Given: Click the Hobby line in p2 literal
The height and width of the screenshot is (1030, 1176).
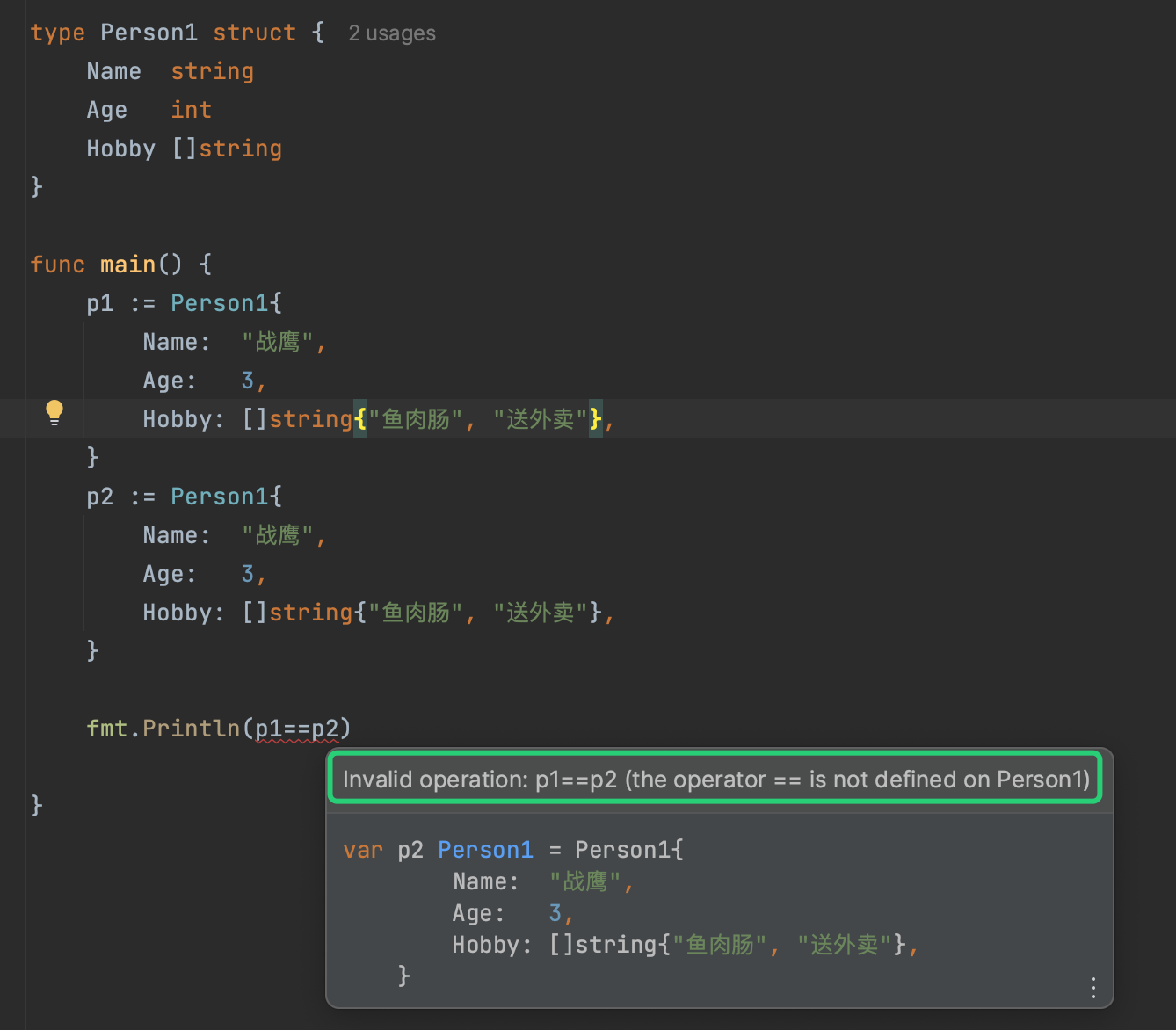Looking at the screenshot, I should tap(378, 613).
